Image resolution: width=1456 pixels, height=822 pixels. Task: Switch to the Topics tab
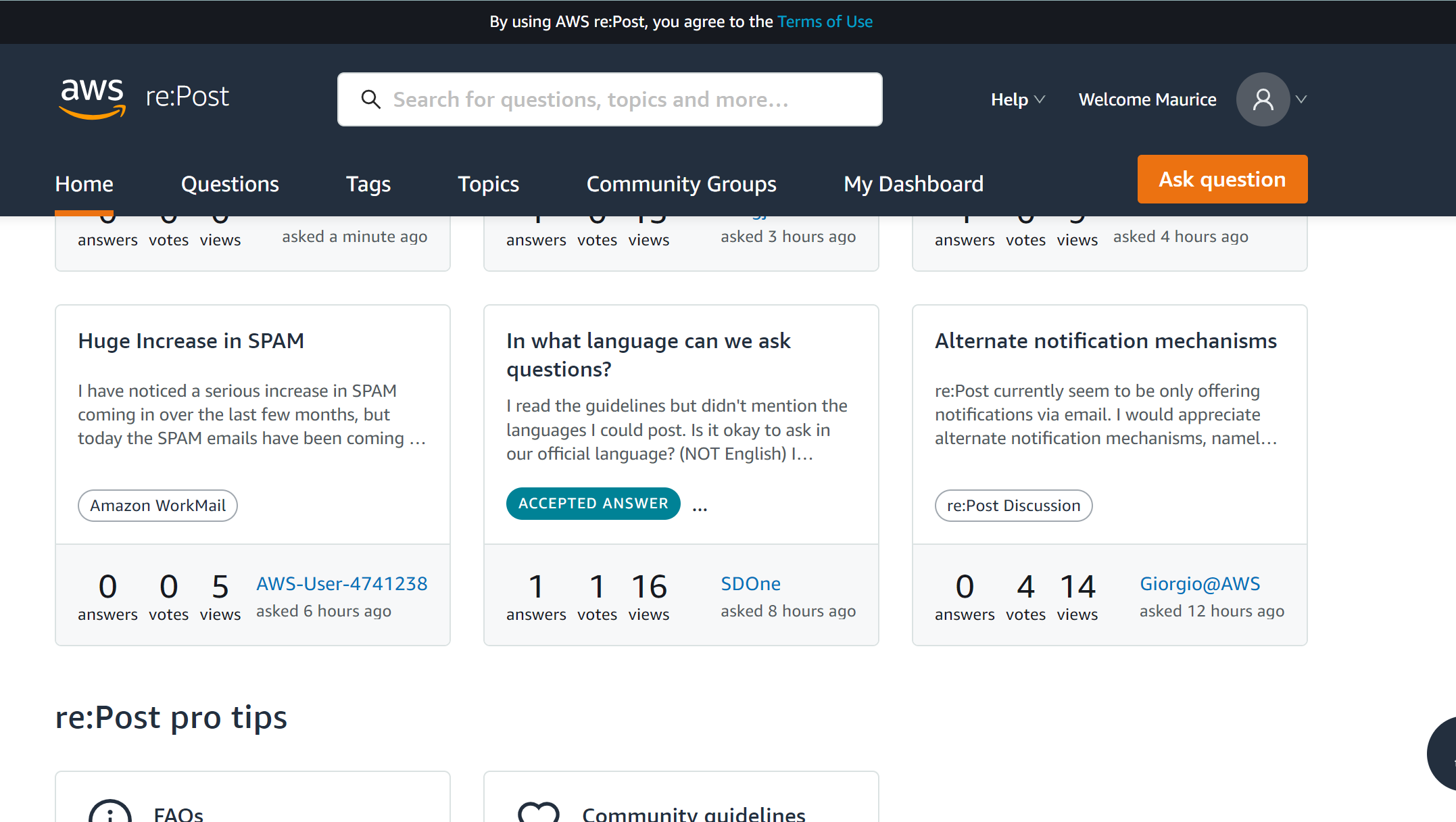click(488, 184)
